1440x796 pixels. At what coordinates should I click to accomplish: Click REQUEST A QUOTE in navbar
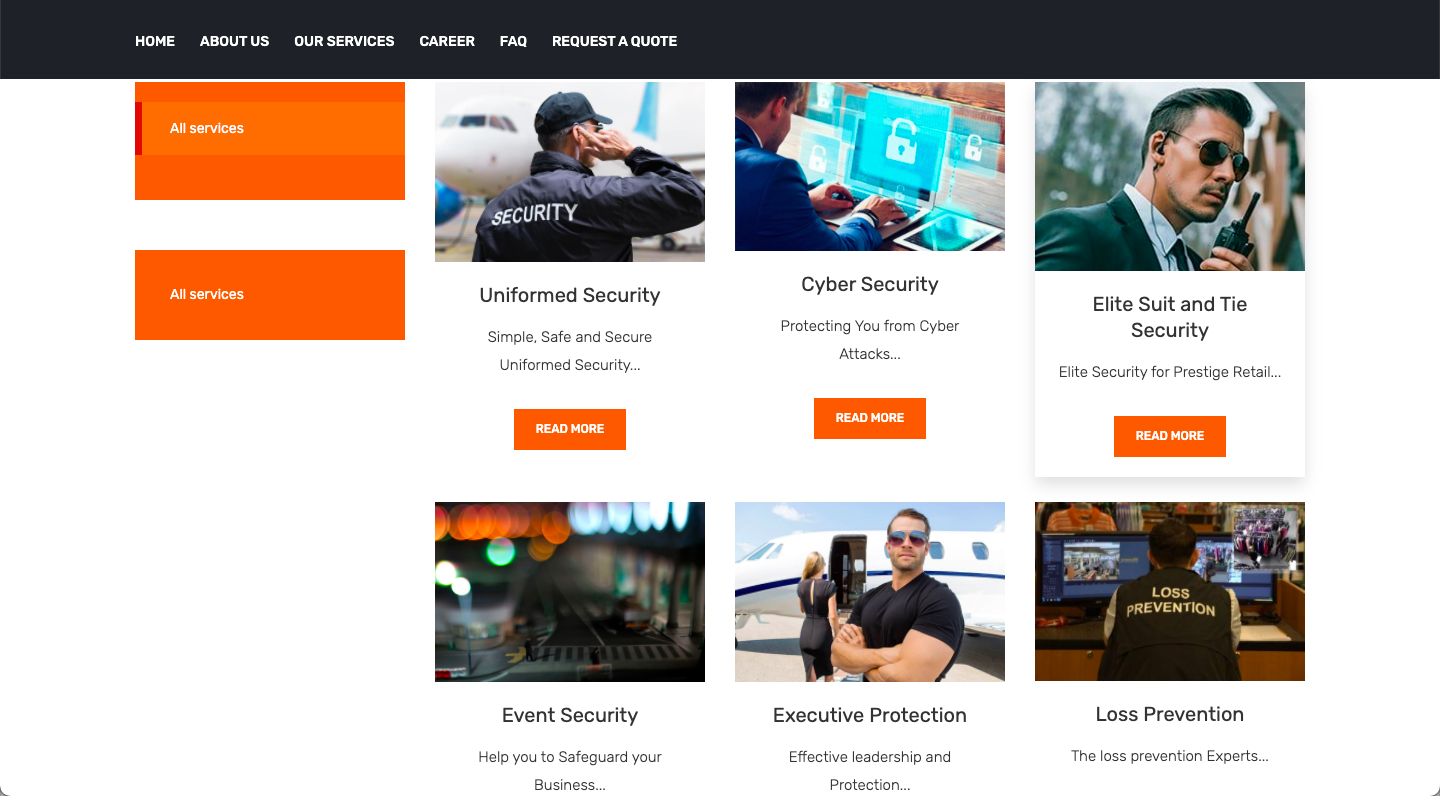(x=614, y=41)
